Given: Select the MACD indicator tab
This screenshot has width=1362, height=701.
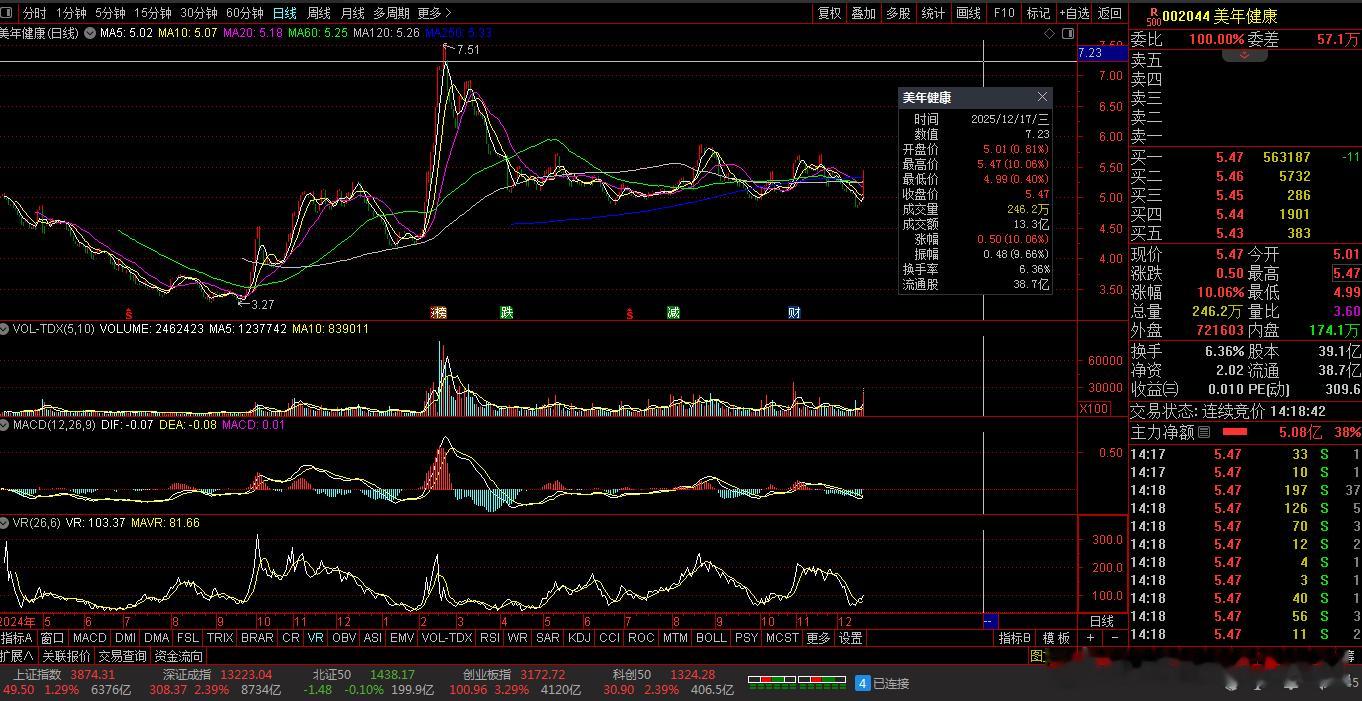Looking at the screenshot, I should [x=89, y=638].
